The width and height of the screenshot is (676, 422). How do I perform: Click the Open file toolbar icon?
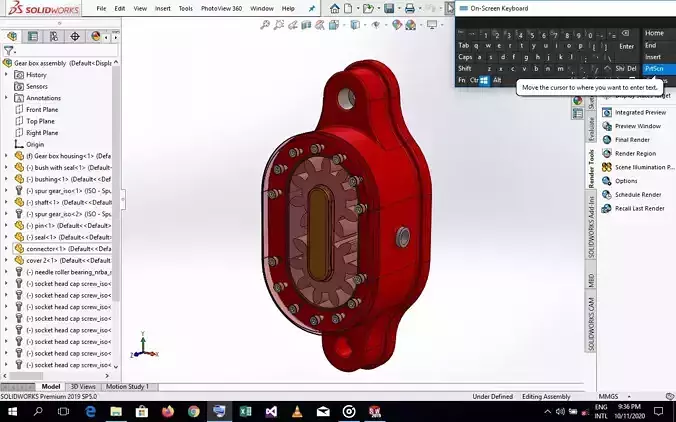[x=368, y=8]
